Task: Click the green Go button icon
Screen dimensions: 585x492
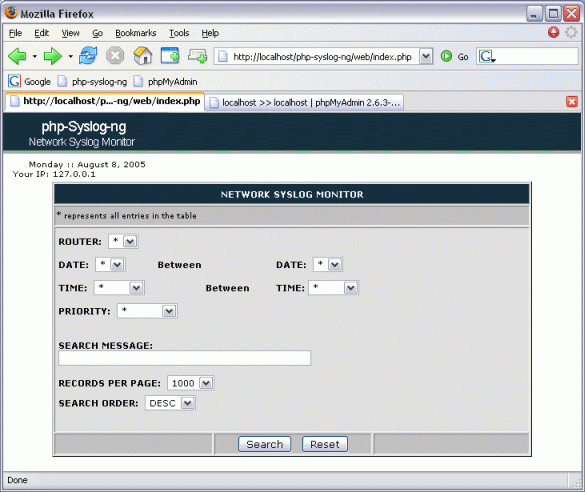Action: [x=446, y=56]
